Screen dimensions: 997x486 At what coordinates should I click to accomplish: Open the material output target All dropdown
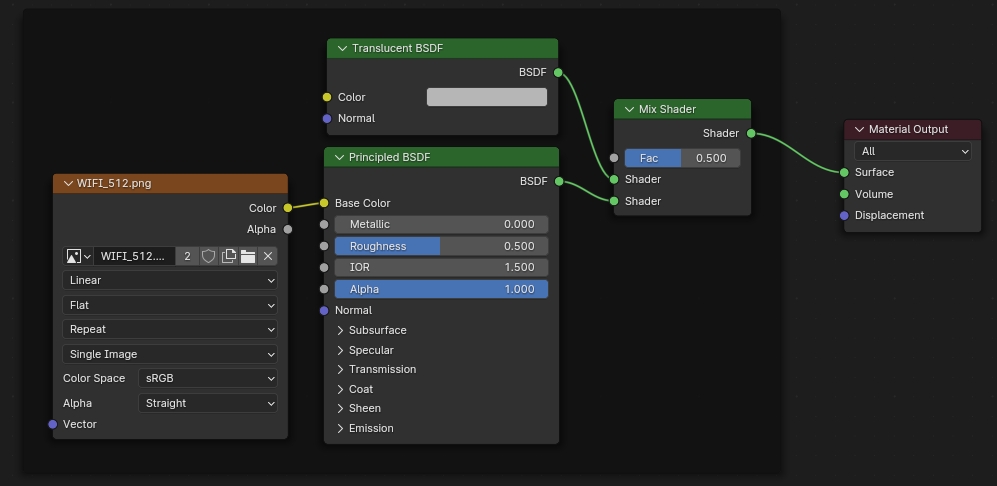pos(913,151)
